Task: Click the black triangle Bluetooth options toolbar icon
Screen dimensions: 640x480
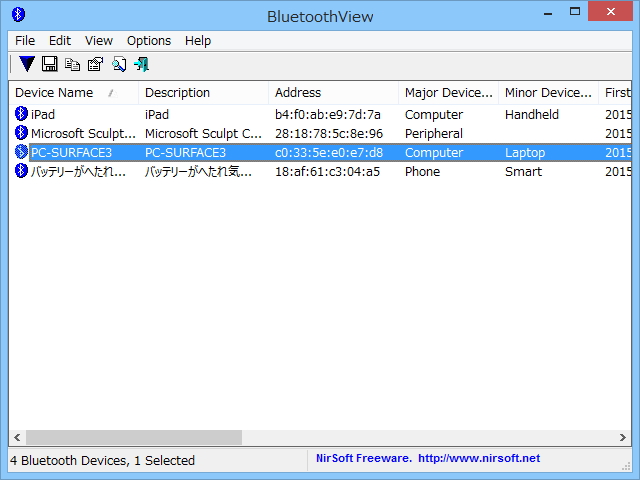Action: pos(27,64)
